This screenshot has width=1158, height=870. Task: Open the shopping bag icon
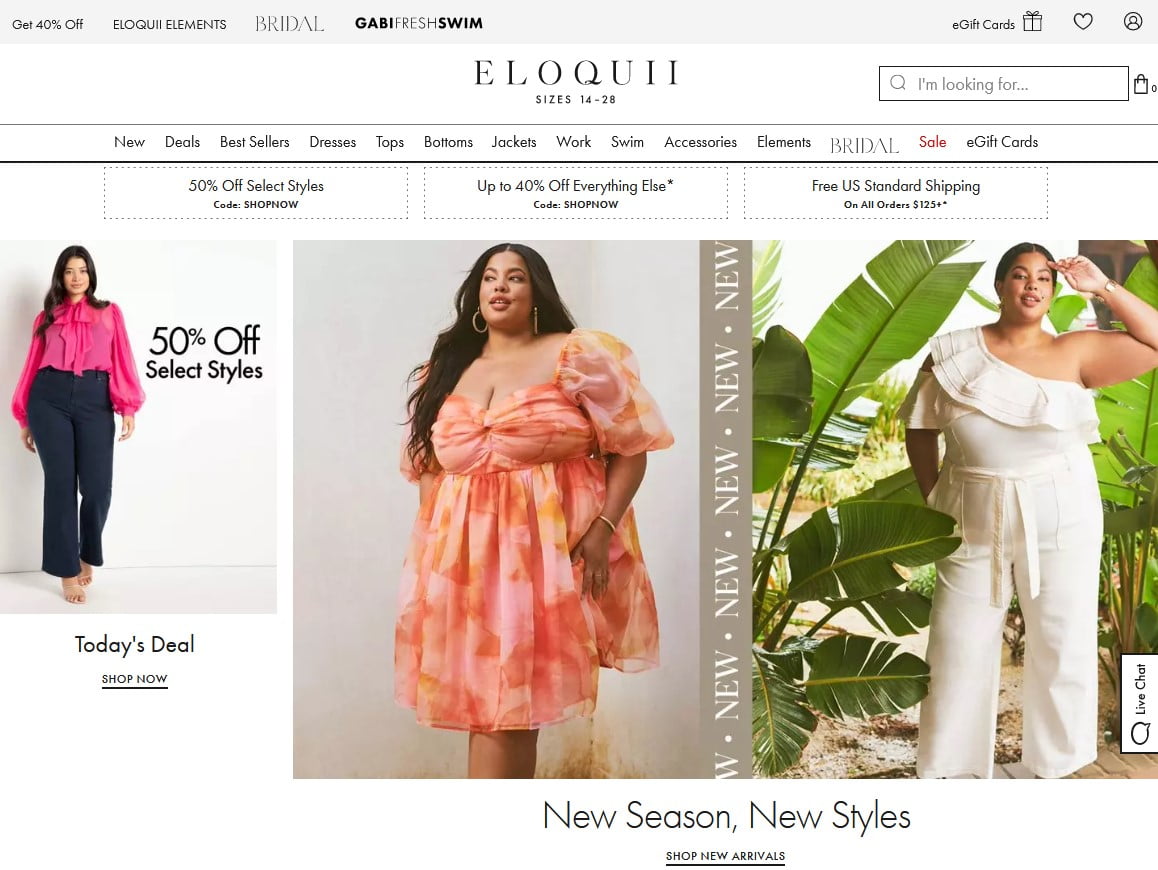pyautogui.click(x=1141, y=84)
